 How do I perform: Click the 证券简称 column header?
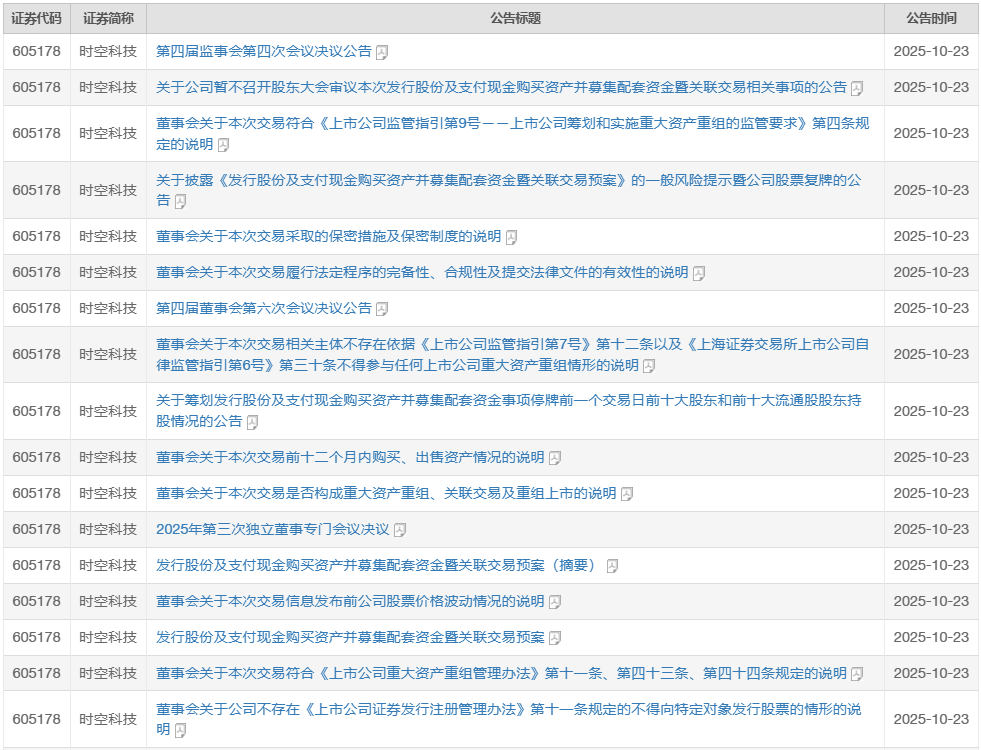(x=108, y=18)
